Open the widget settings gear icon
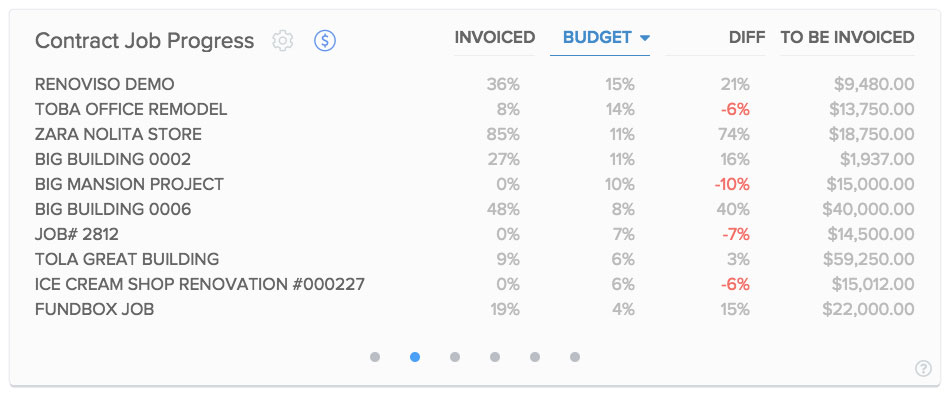Viewport: 949px width, 396px height. click(x=283, y=41)
